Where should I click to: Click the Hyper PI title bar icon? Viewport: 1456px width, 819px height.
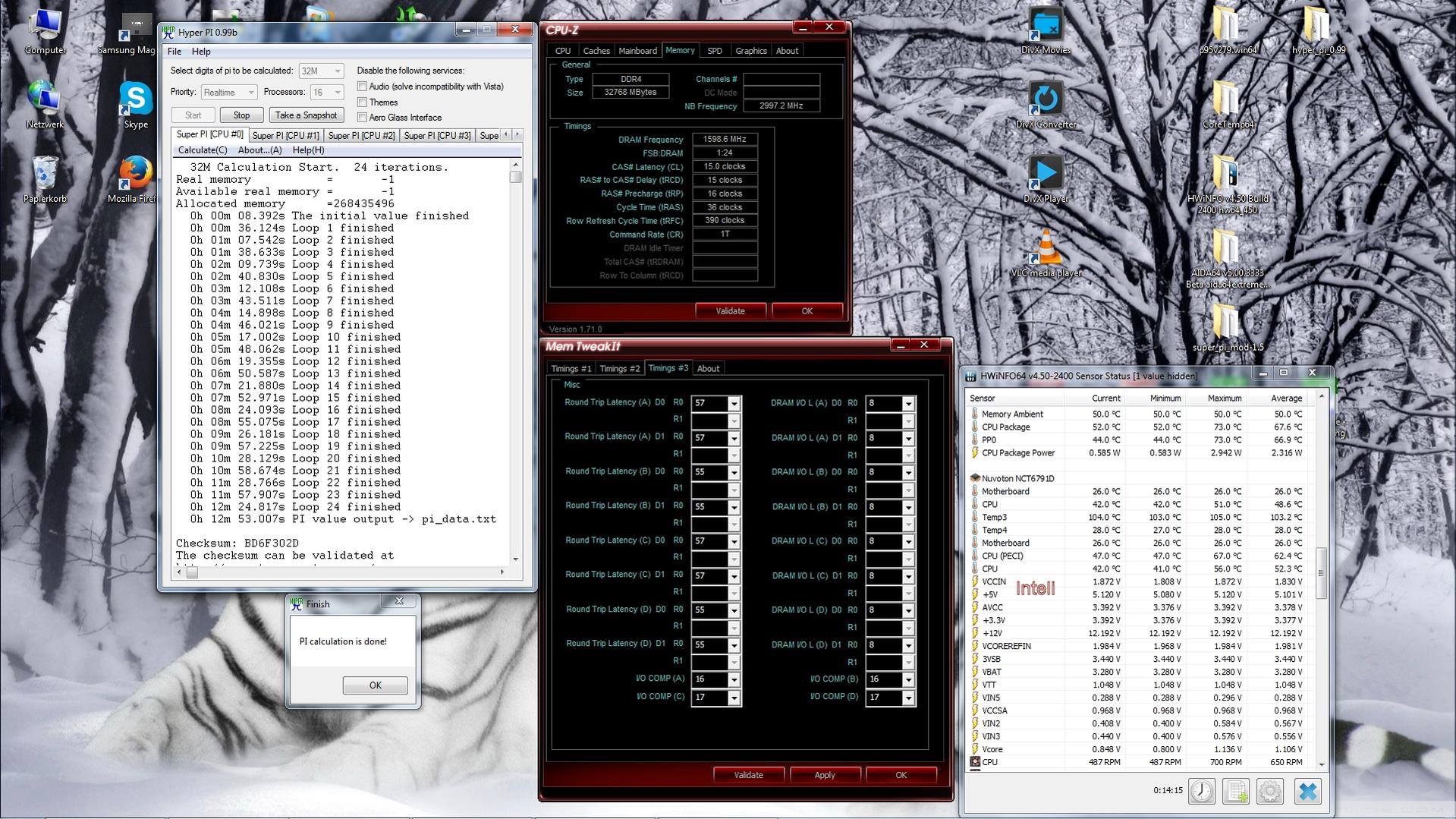[x=168, y=32]
